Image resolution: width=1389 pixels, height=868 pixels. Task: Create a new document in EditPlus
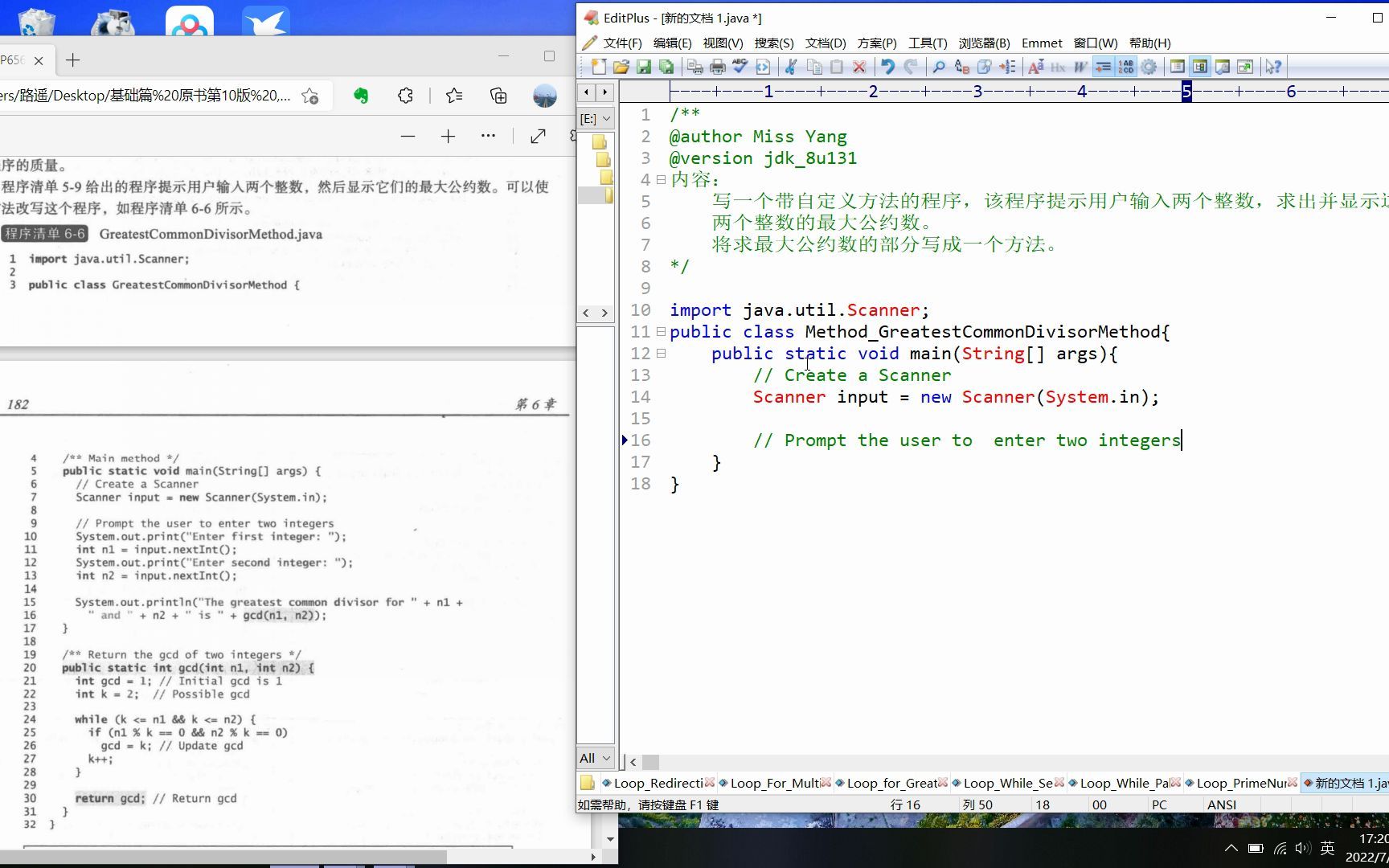(x=599, y=67)
